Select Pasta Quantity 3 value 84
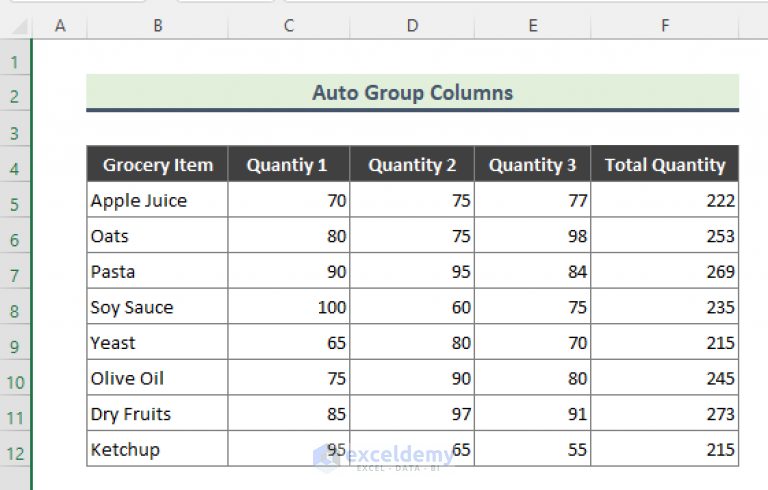The width and height of the screenshot is (768, 490). coord(533,271)
